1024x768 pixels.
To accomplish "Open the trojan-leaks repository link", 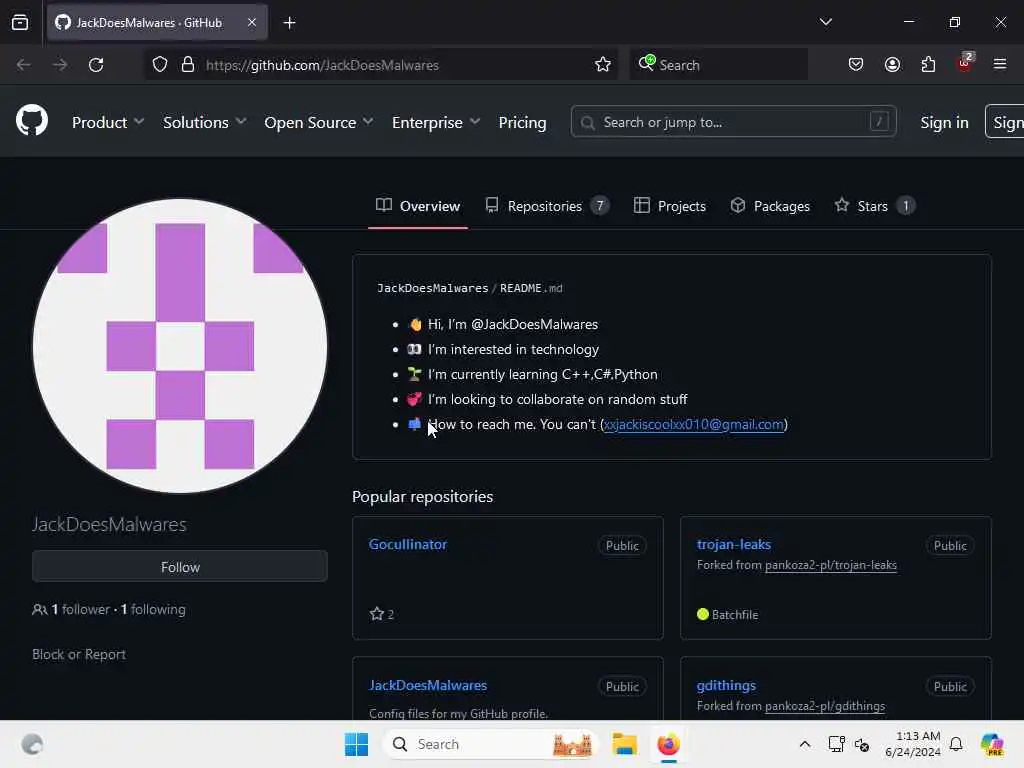I will pyautogui.click(x=733, y=544).
